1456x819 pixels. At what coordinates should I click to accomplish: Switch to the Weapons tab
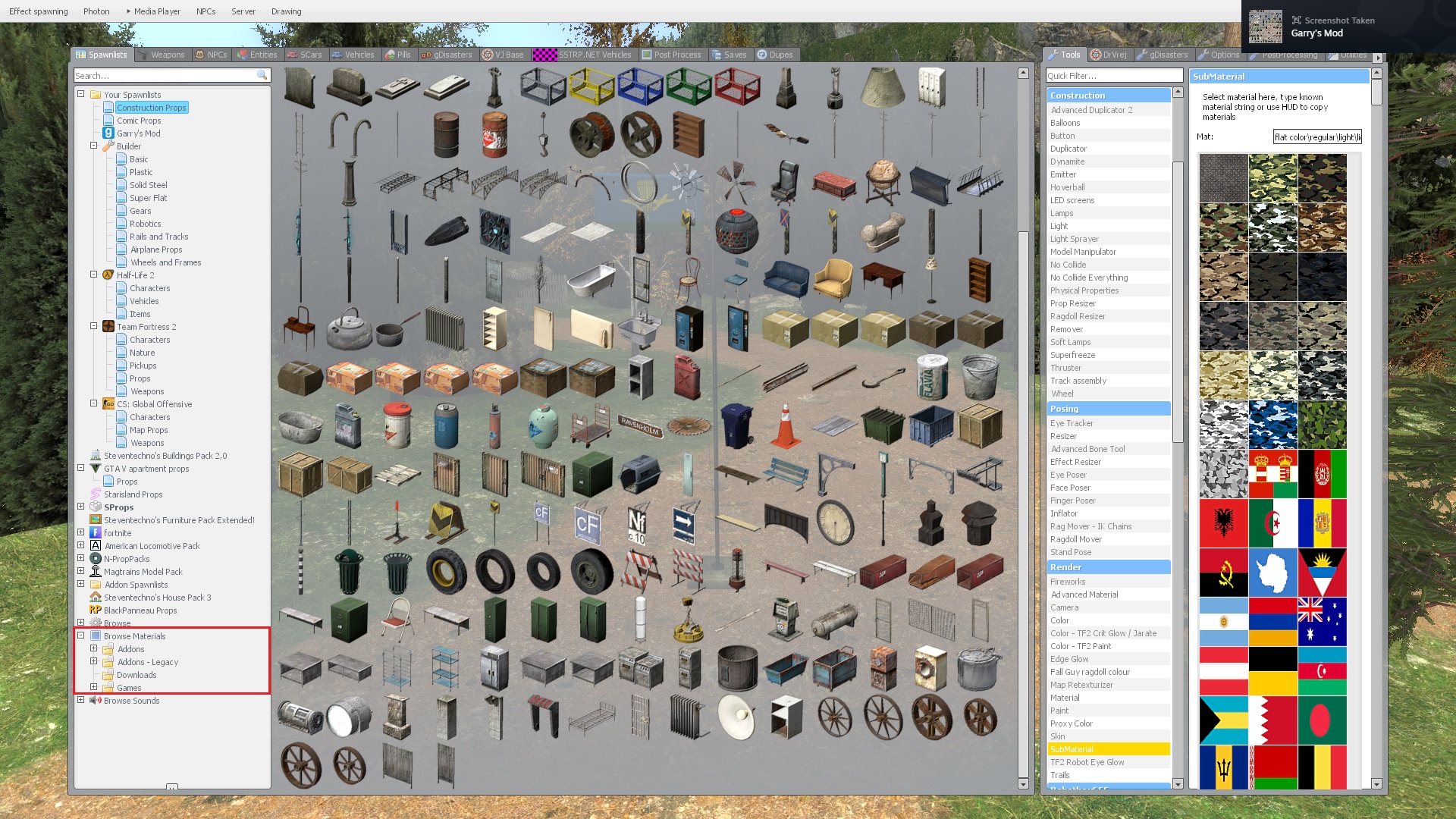coord(162,55)
